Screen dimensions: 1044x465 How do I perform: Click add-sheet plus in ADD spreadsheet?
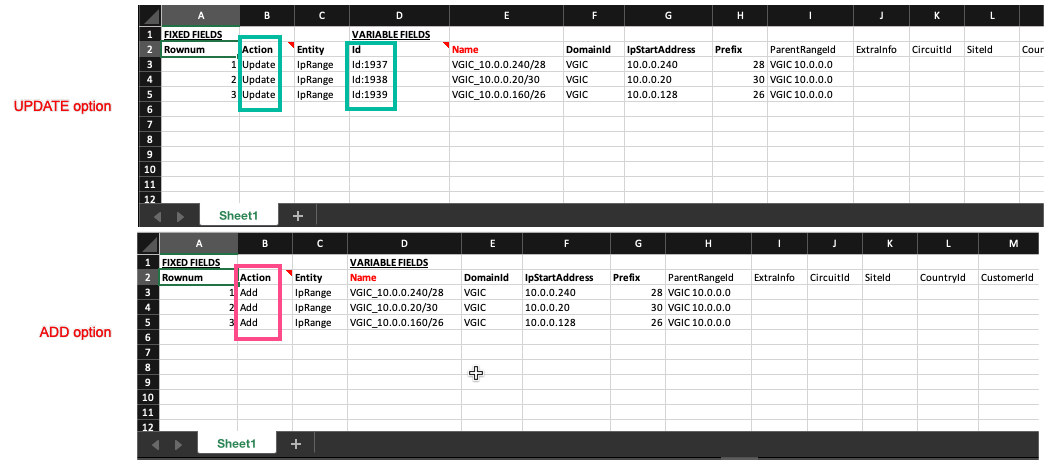click(296, 443)
